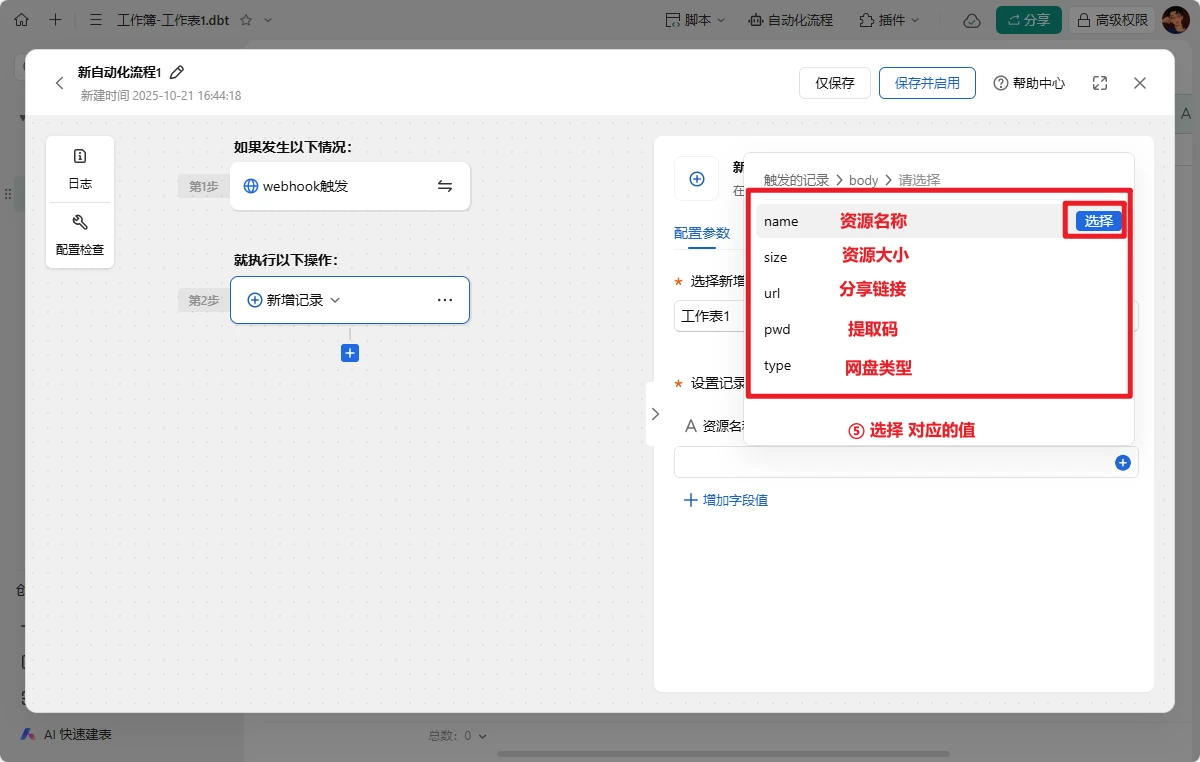Click the 保存并启用 button
Viewport: 1200px width, 762px height.
[x=927, y=83]
